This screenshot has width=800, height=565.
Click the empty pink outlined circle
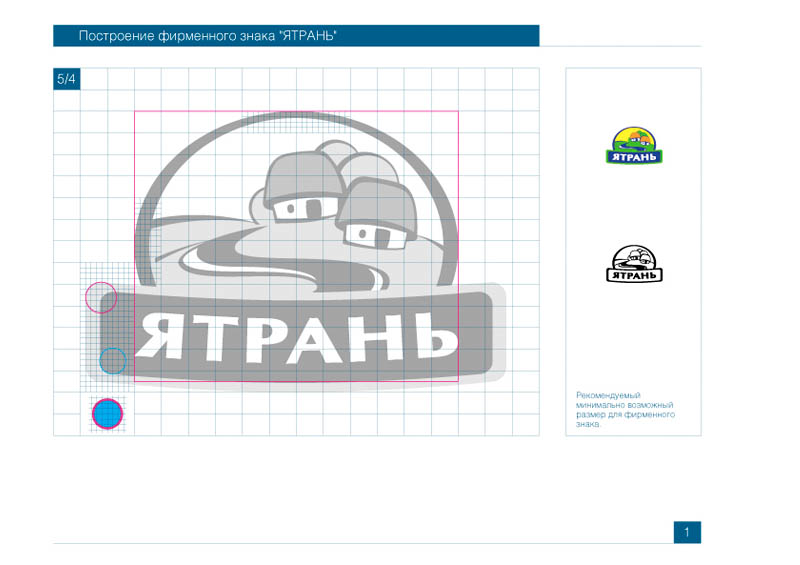101,298
